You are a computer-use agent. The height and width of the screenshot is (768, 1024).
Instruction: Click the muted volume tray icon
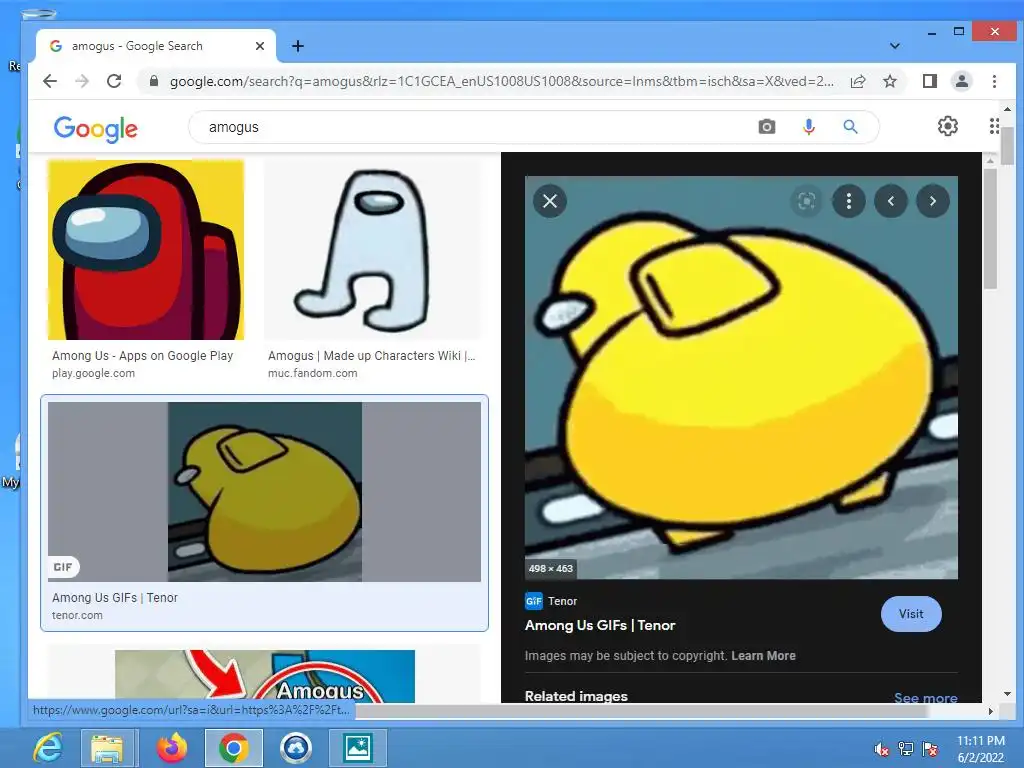881,749
